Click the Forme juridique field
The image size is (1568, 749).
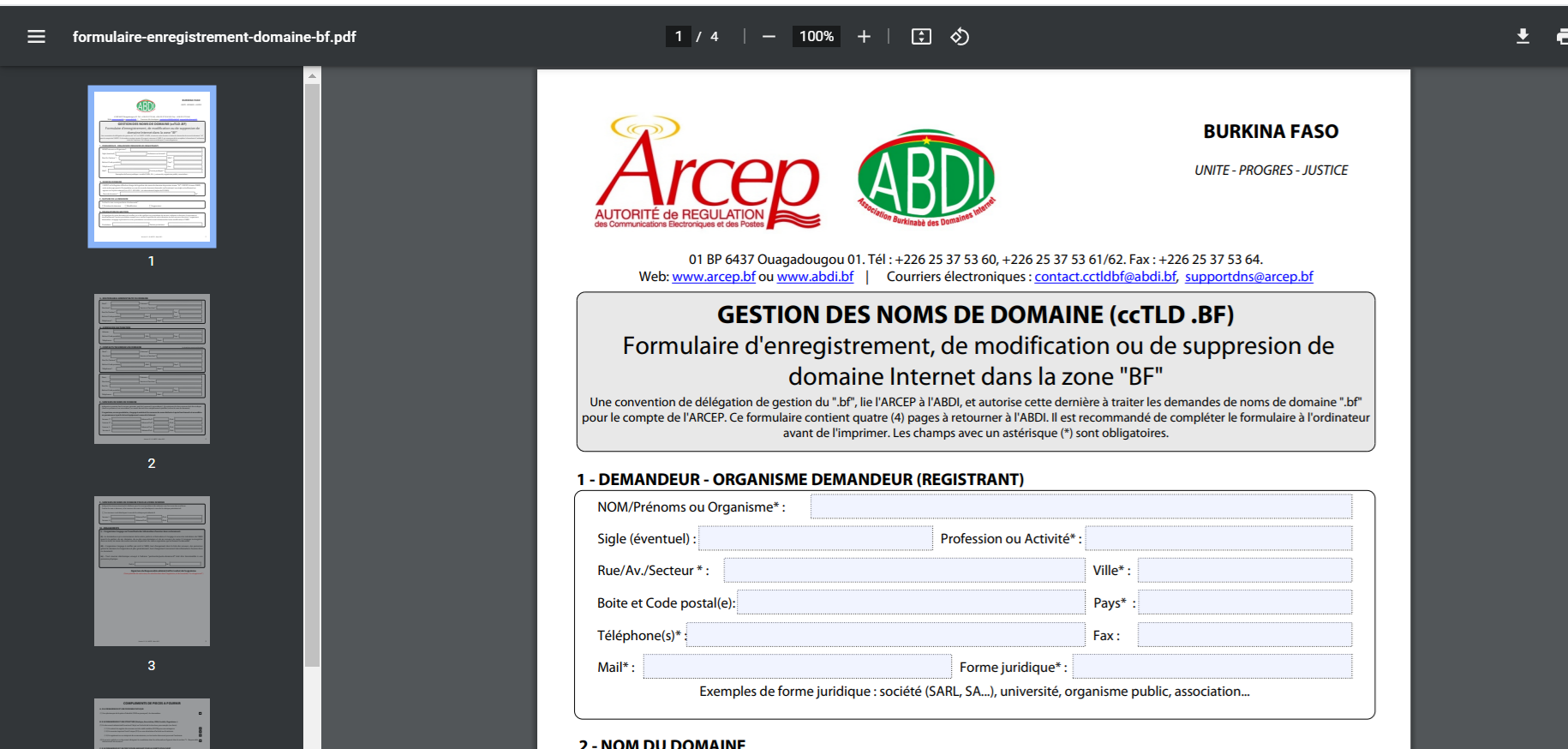coord(1212,667)
